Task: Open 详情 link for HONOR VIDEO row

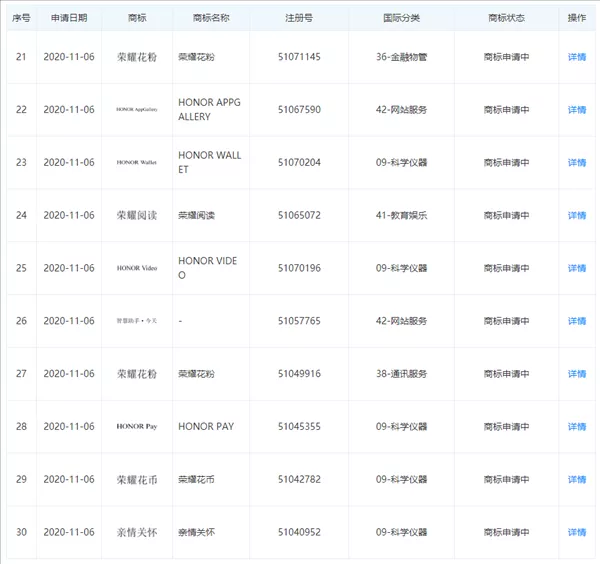Action: [577, 268]
